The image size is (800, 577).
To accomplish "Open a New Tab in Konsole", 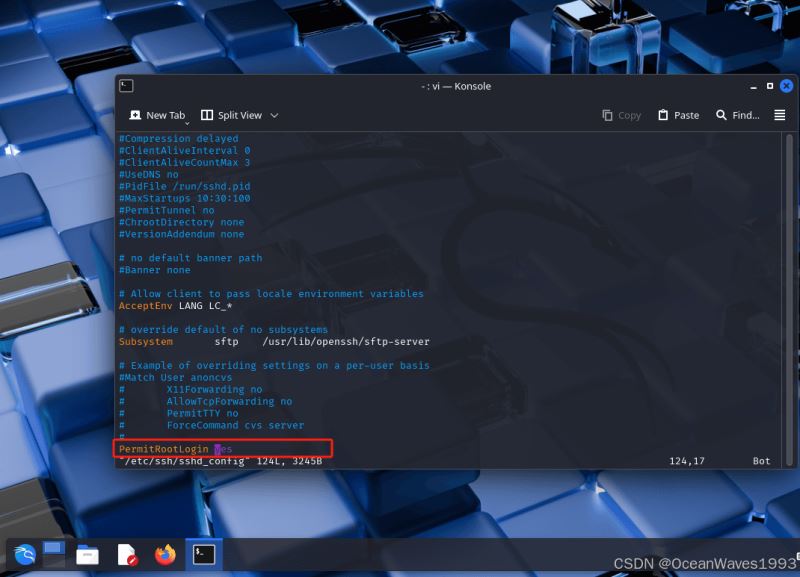I will click(157, 115).
